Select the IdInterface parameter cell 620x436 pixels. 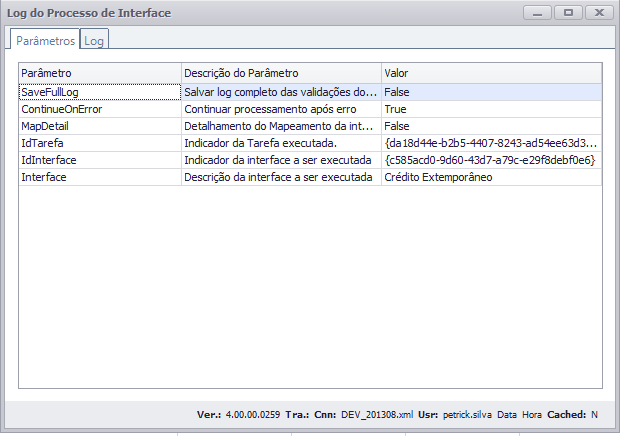pyautogui.click(x=100, y=160)
